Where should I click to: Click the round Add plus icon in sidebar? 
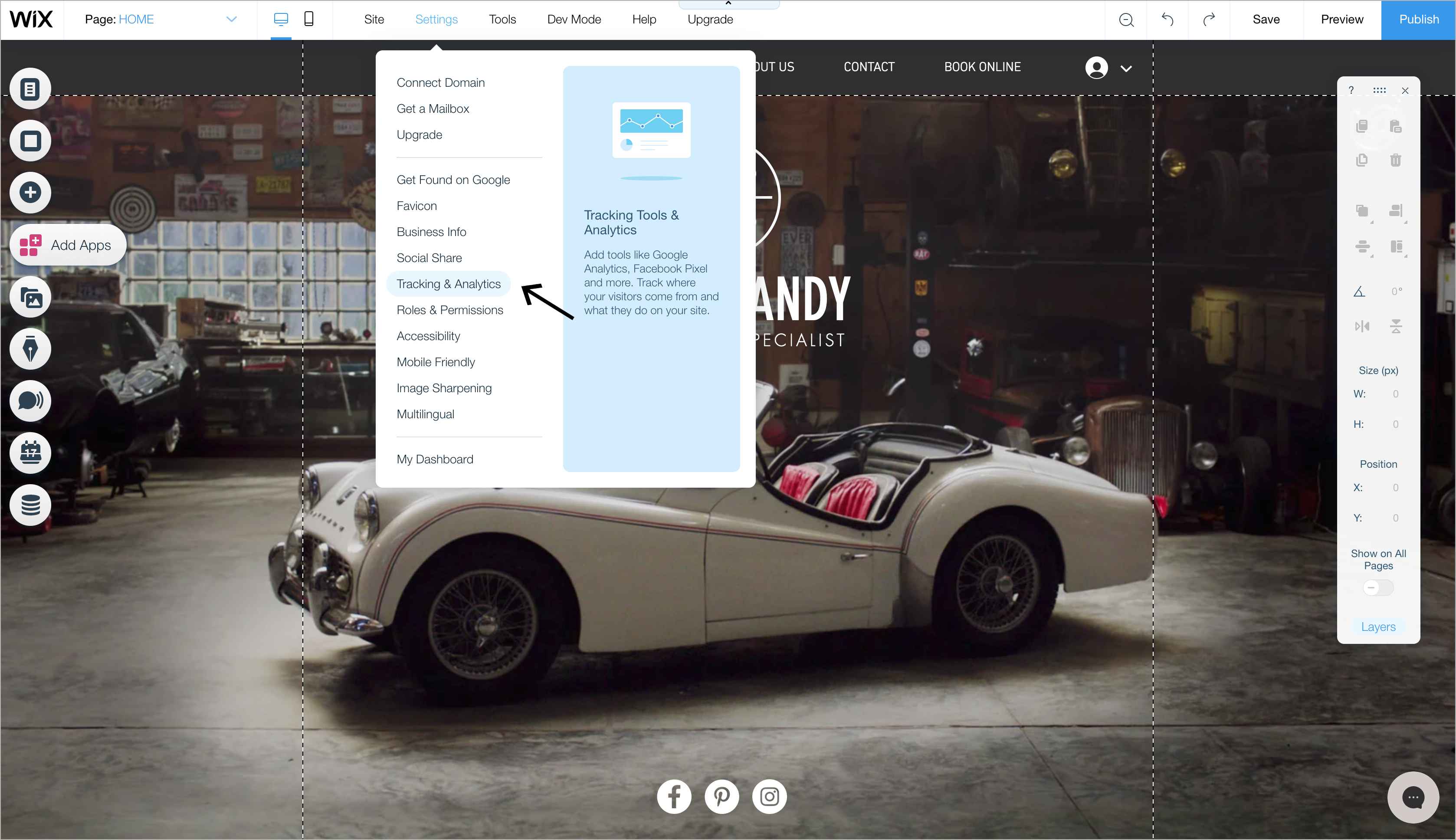[x=30, y=193]
